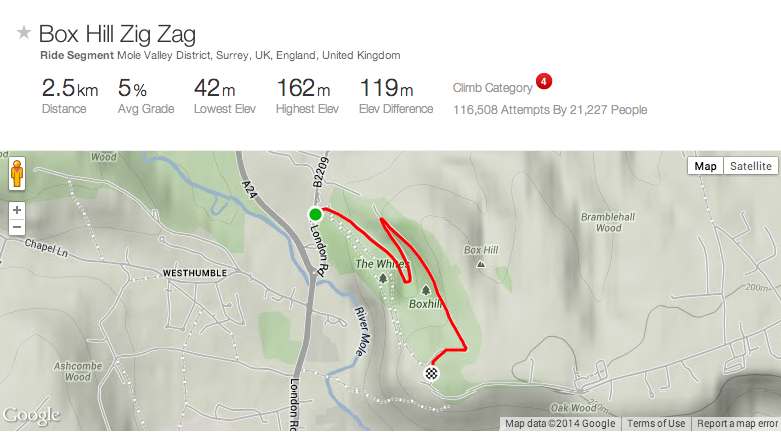This screenshot has height=432, width=781.
Task: Click the red climb category 4 badge
Action: [544, 81]
